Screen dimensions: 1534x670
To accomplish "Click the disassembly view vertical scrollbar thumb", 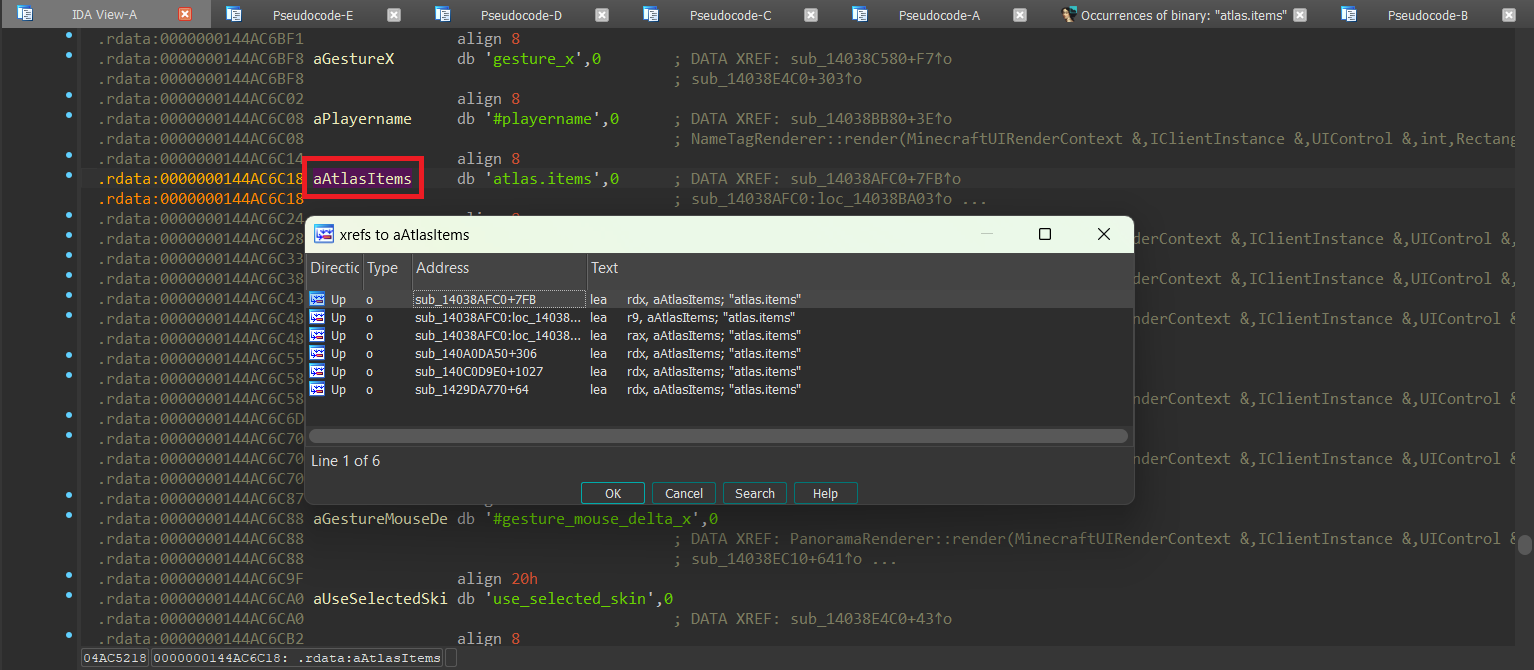I will 1525,545.
